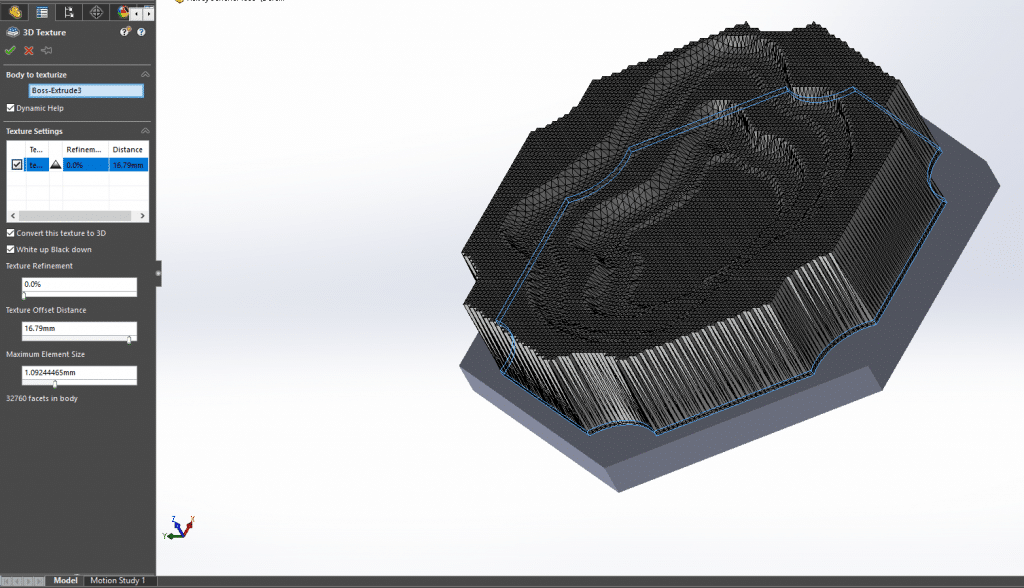This screenshot has width=1024, height=588.
Task: Switch to the PropertyManager tab icon
Action: pos(42,12)
